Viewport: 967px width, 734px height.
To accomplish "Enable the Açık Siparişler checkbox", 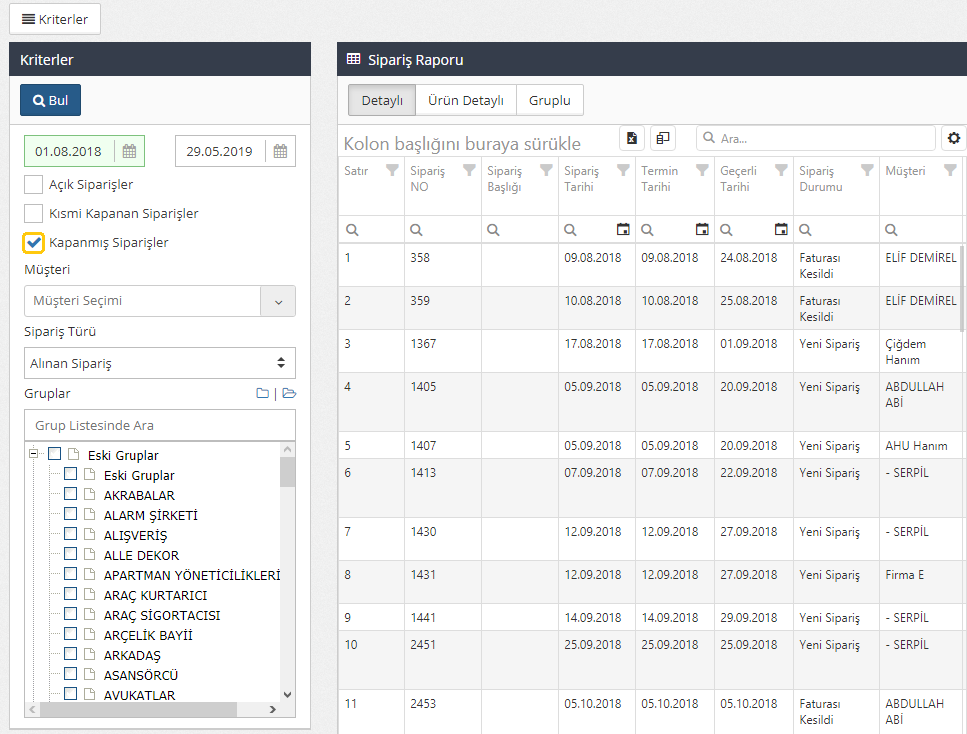I will tap(34, 185).
